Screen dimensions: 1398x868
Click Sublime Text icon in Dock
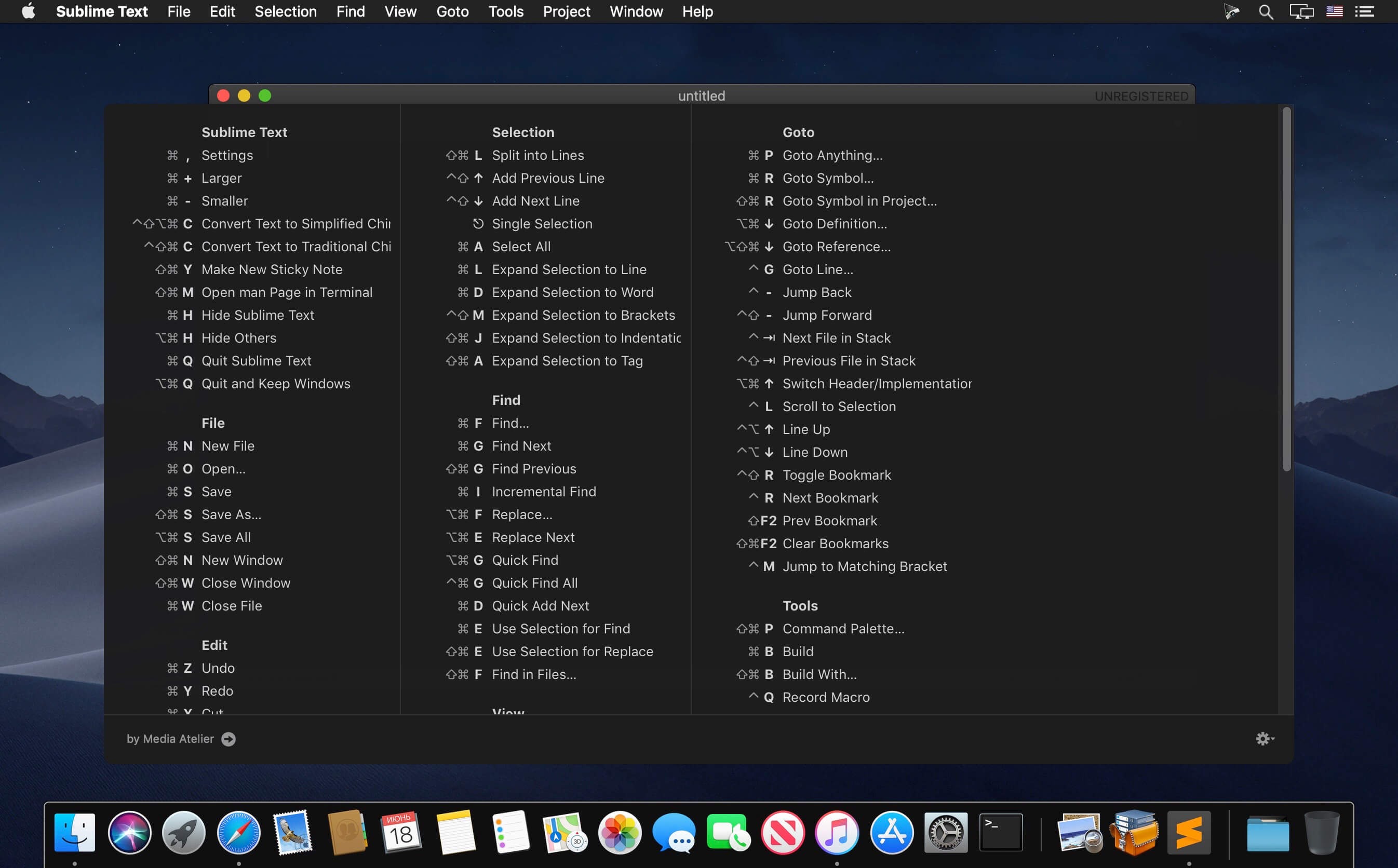click(x=1189, y=832)
